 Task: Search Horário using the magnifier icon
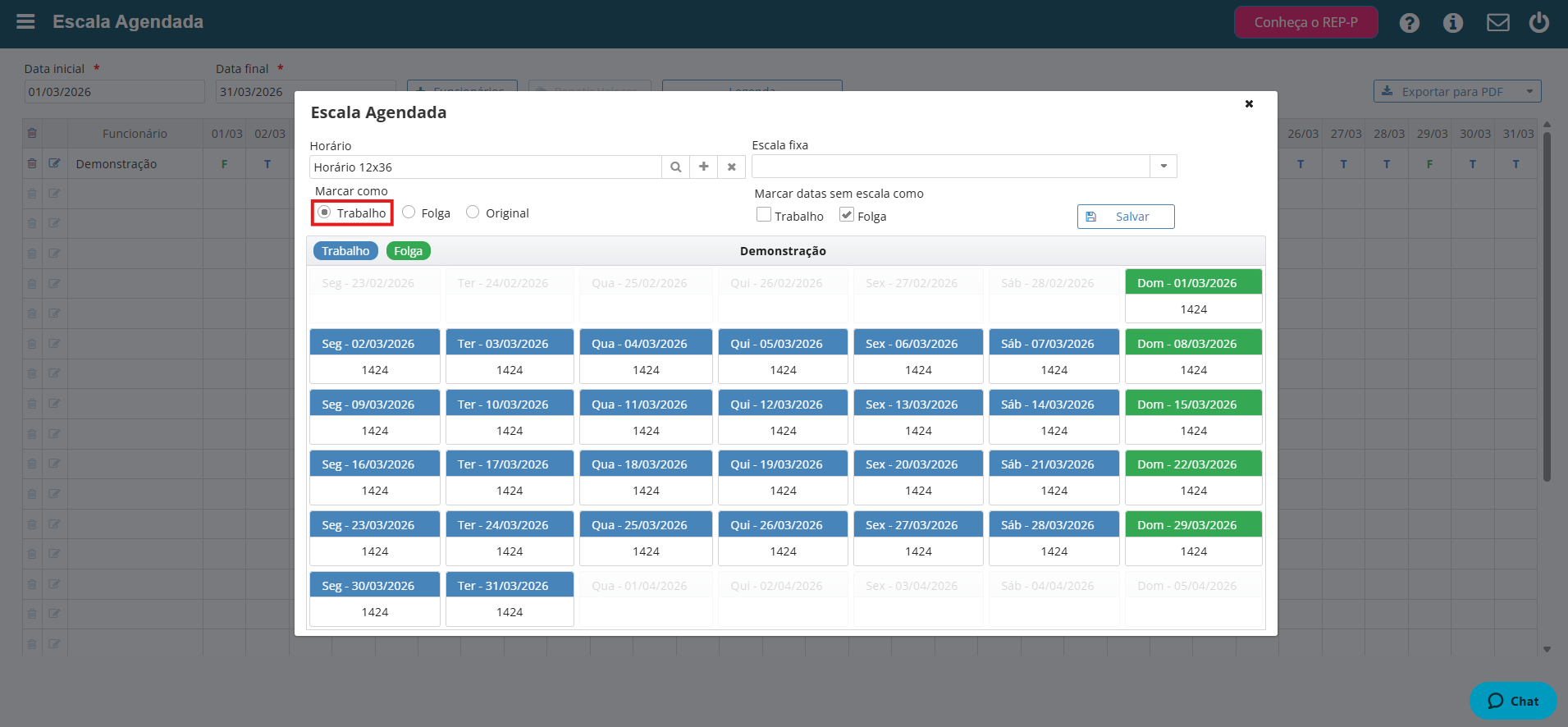click(675, 167)
